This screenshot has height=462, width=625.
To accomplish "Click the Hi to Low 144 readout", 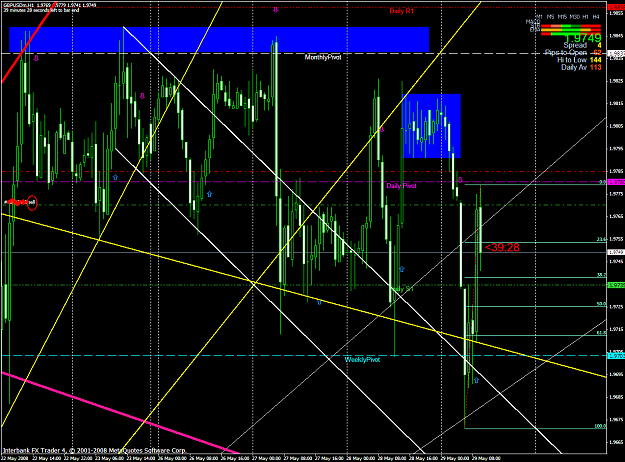I will point(579,60).
